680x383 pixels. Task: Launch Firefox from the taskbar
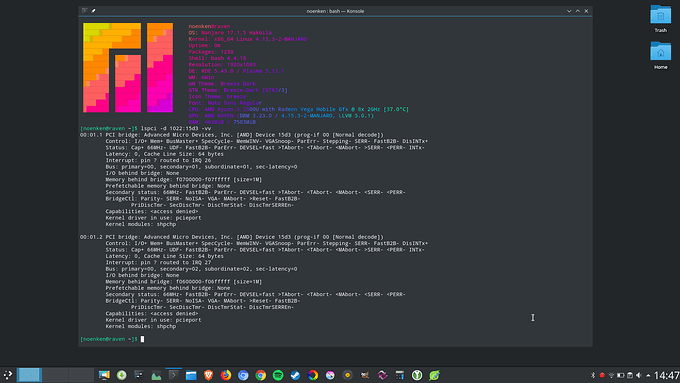click(226, 375)
